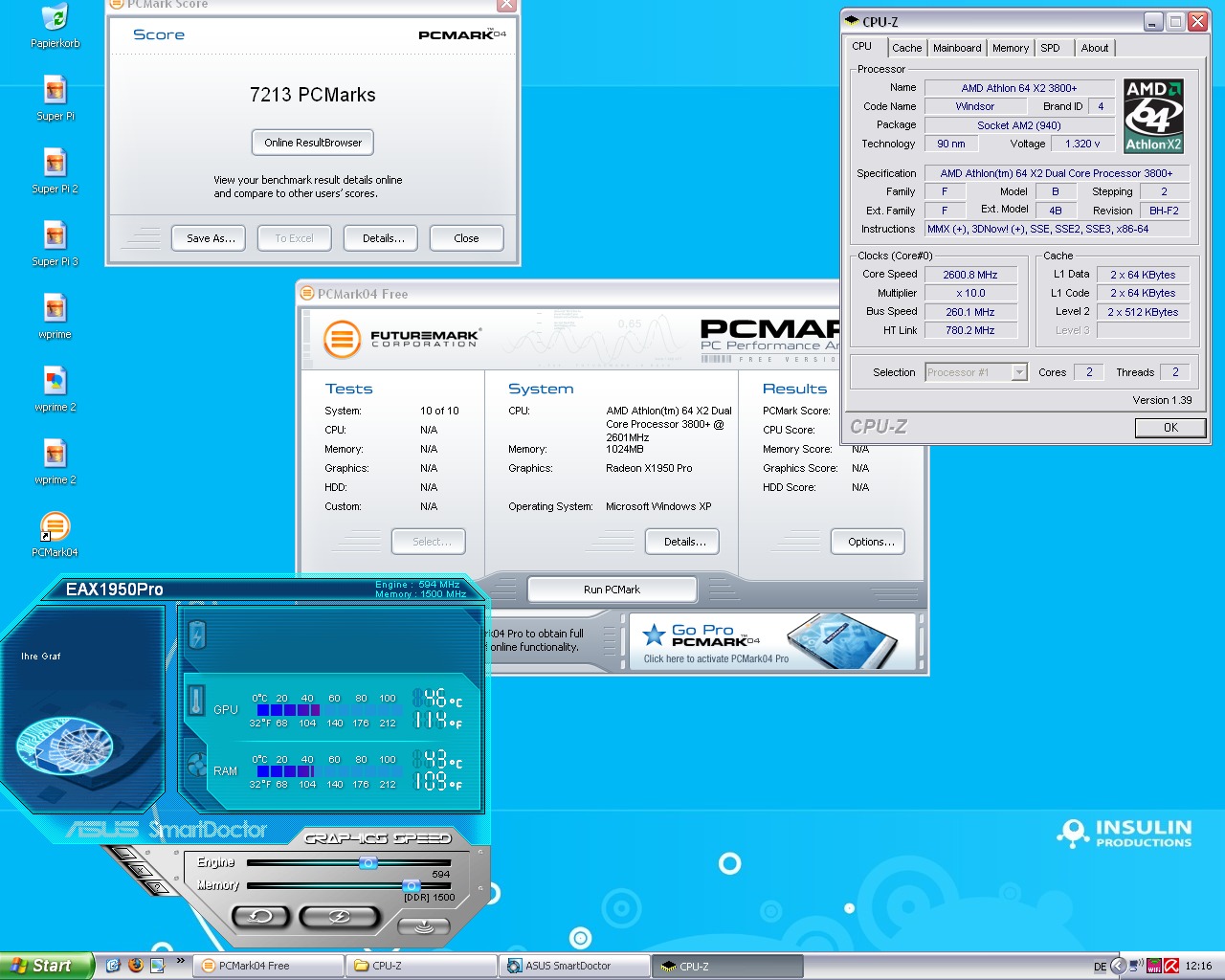The image size is (1225, 980).
Task: Click the Windows Start button
Action: (46, 966)
